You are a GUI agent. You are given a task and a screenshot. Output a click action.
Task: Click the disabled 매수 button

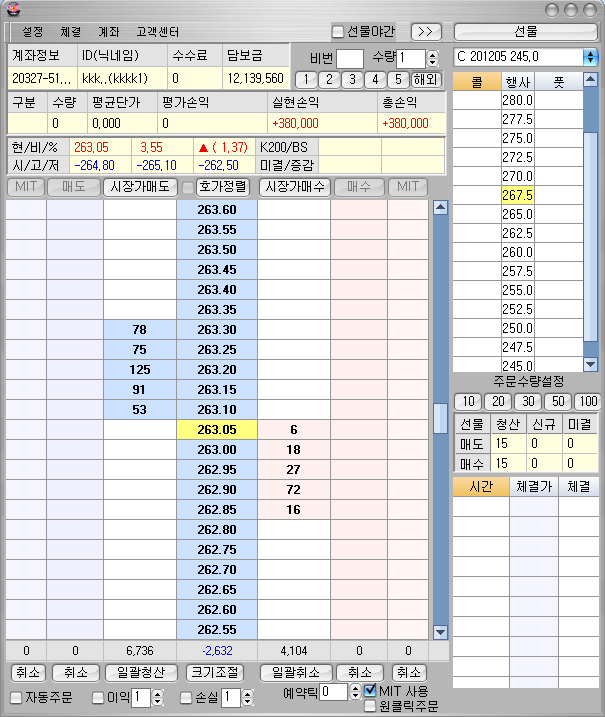(359, 187)
